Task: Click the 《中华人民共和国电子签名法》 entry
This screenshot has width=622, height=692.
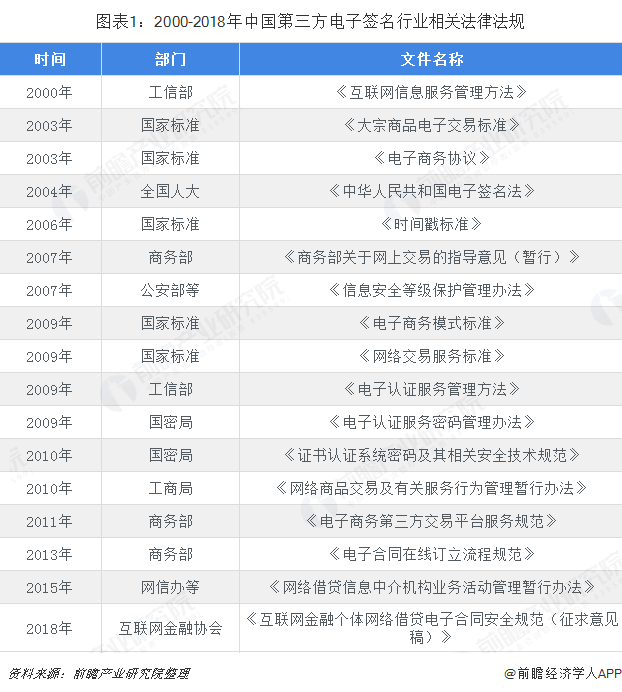Action: [431, 191]
